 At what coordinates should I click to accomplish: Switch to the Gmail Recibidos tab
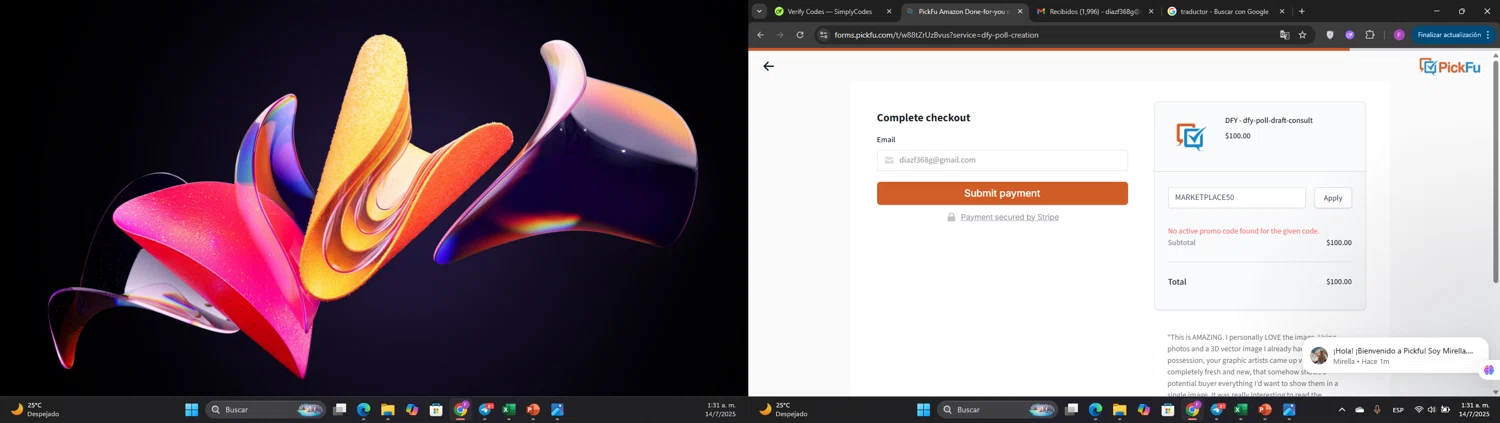coord(1093,12)
